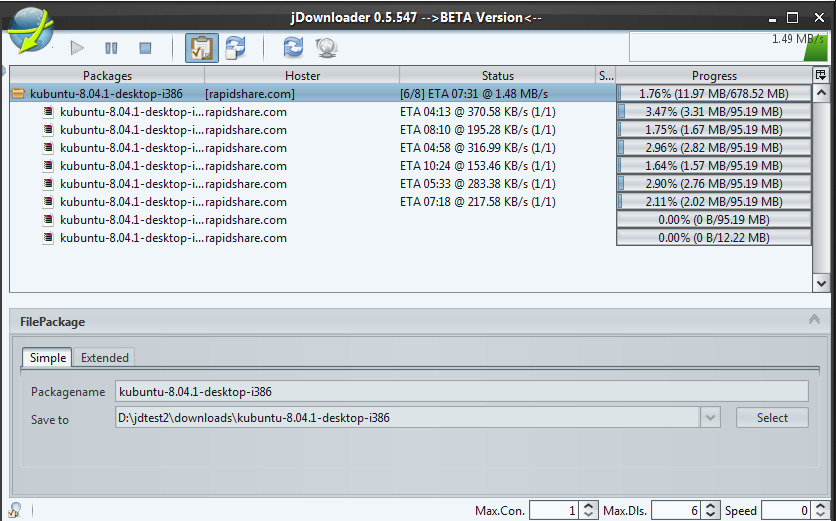836x521 pixels.
Task: Maximize the jDownloader window
Action: point(793,18)
